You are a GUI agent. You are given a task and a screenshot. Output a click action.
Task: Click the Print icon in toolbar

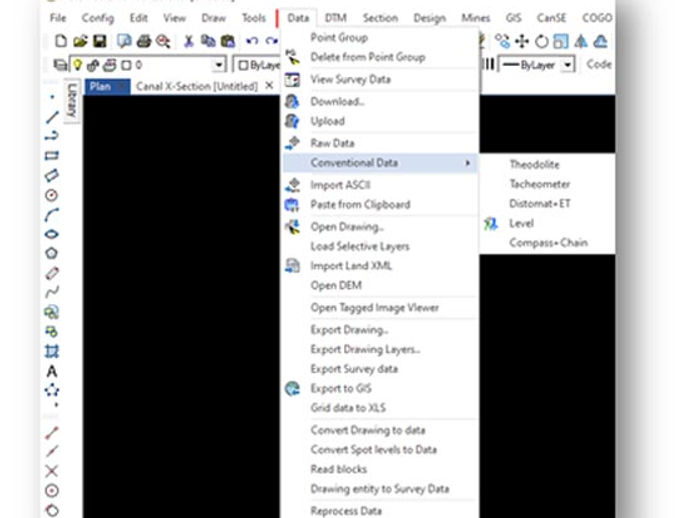coord(144,41)
